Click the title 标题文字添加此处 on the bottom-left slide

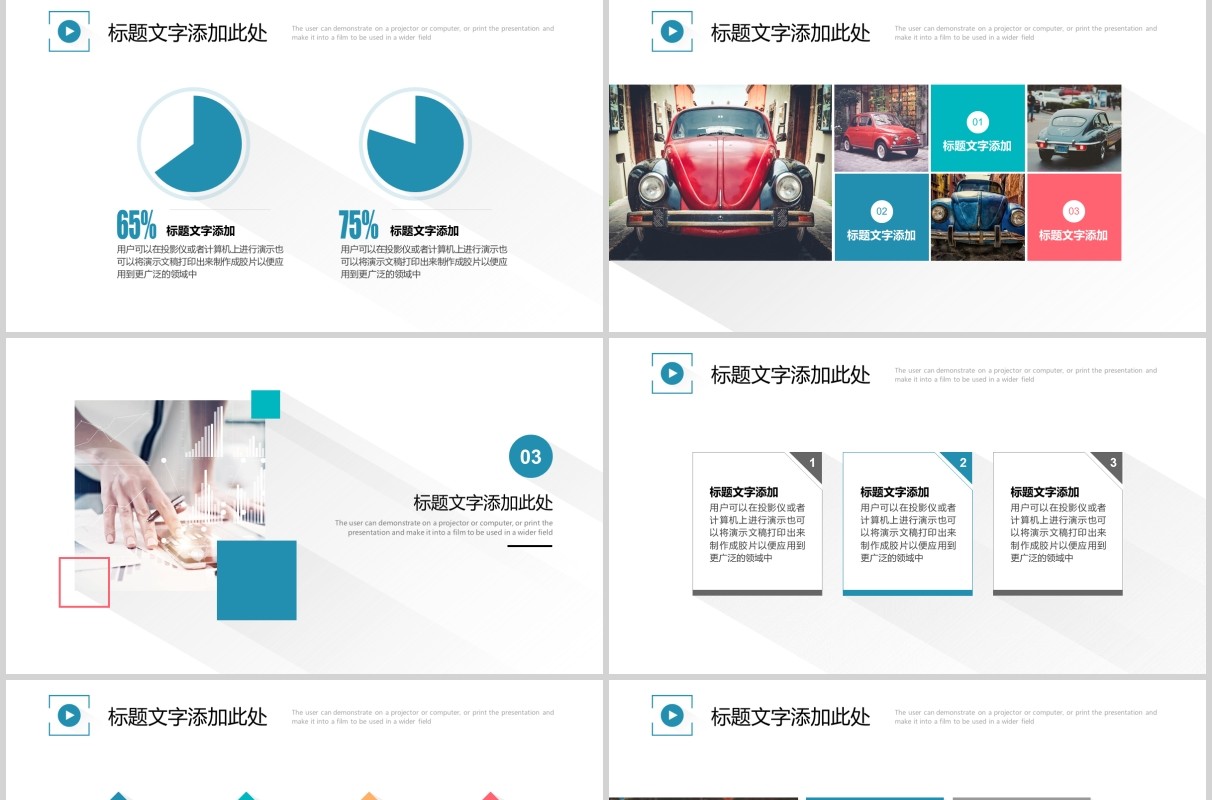[188, 716]
